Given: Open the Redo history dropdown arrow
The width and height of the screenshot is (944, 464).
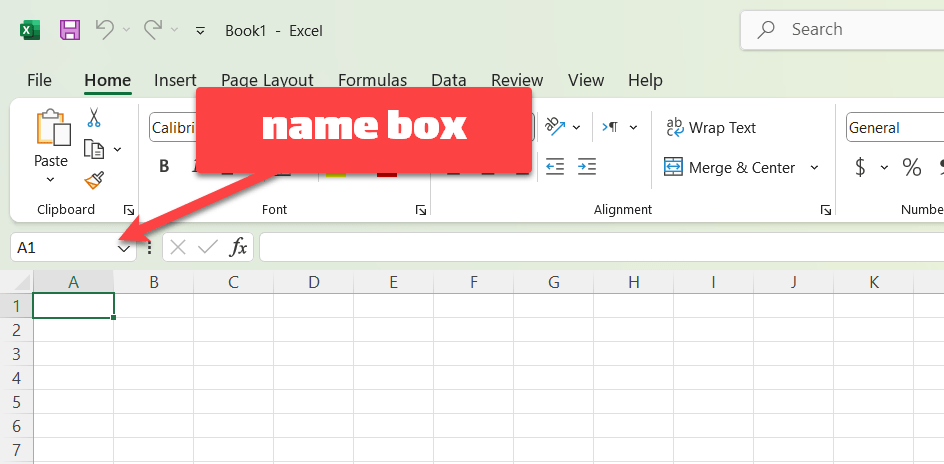Looking at the screenshot, I should click(x=174, y=29).
